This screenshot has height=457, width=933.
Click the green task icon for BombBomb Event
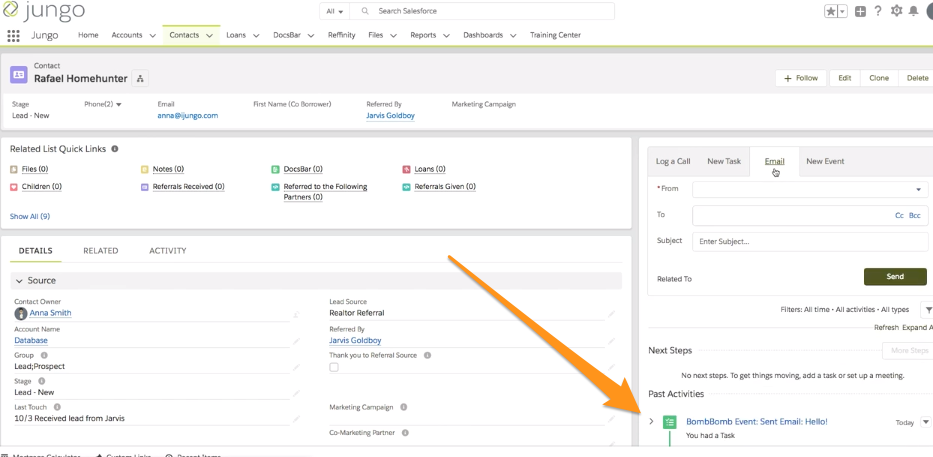tap(670, 422)
